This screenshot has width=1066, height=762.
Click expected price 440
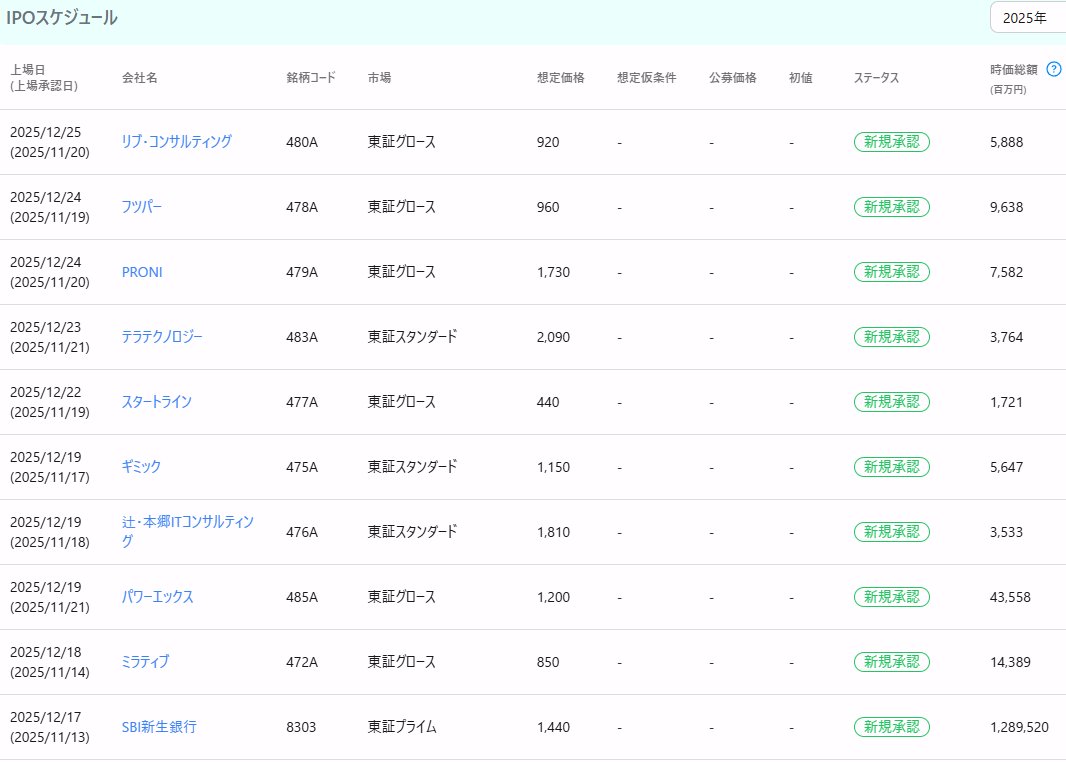coord(548,402)
